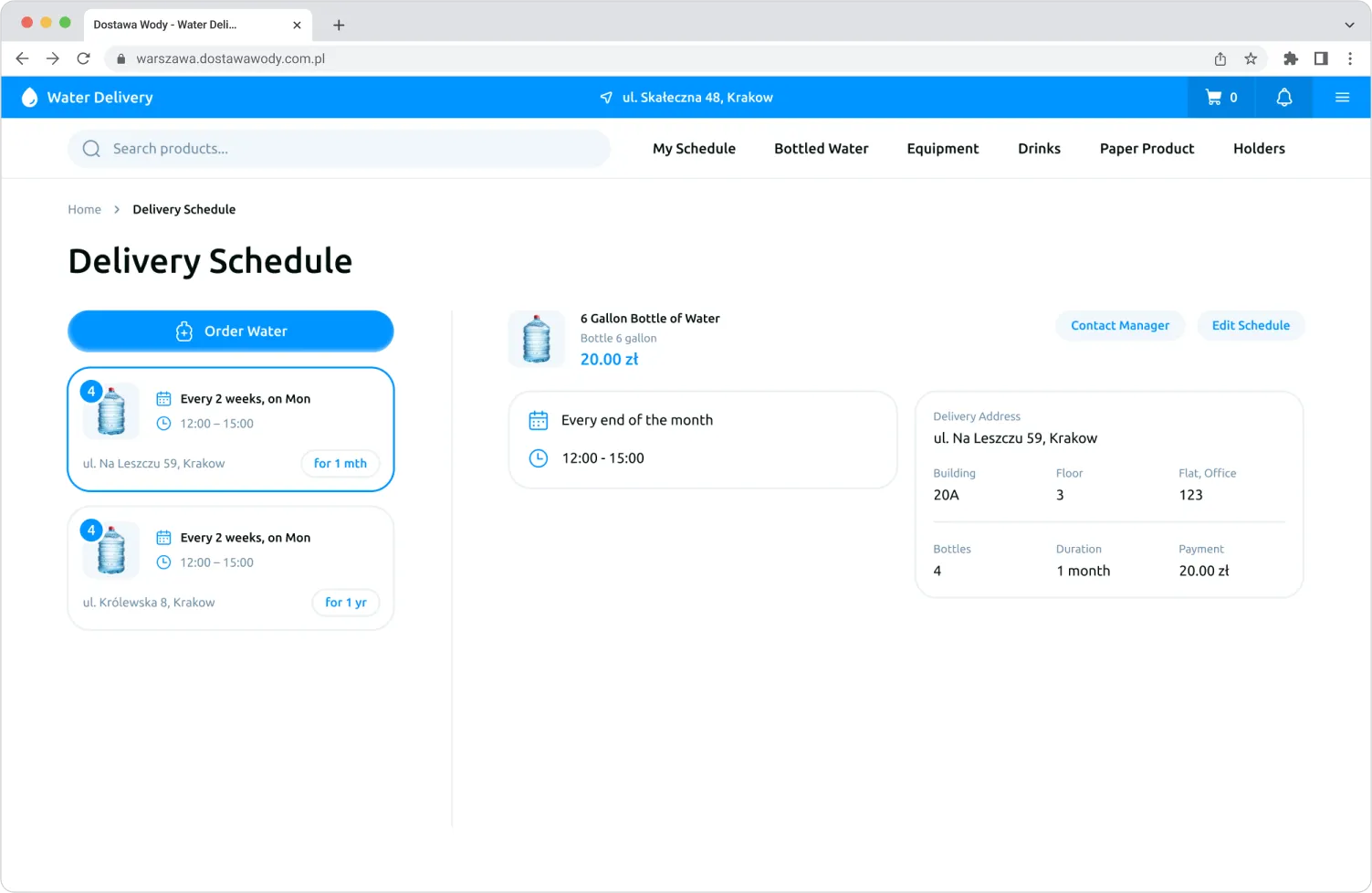Open browser extensions puzzle icon
Screen dimensions: 1372x893
(x=1290, y=58)
